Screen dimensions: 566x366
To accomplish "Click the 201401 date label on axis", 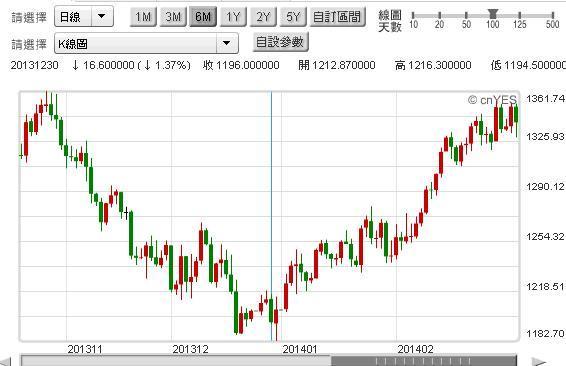I will (300, 349).
